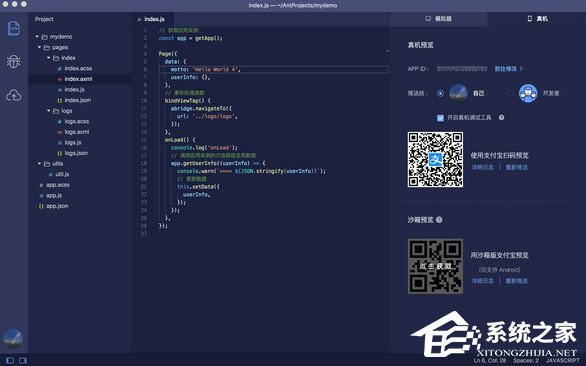Open logs.js in the file tree

[73, 143]
